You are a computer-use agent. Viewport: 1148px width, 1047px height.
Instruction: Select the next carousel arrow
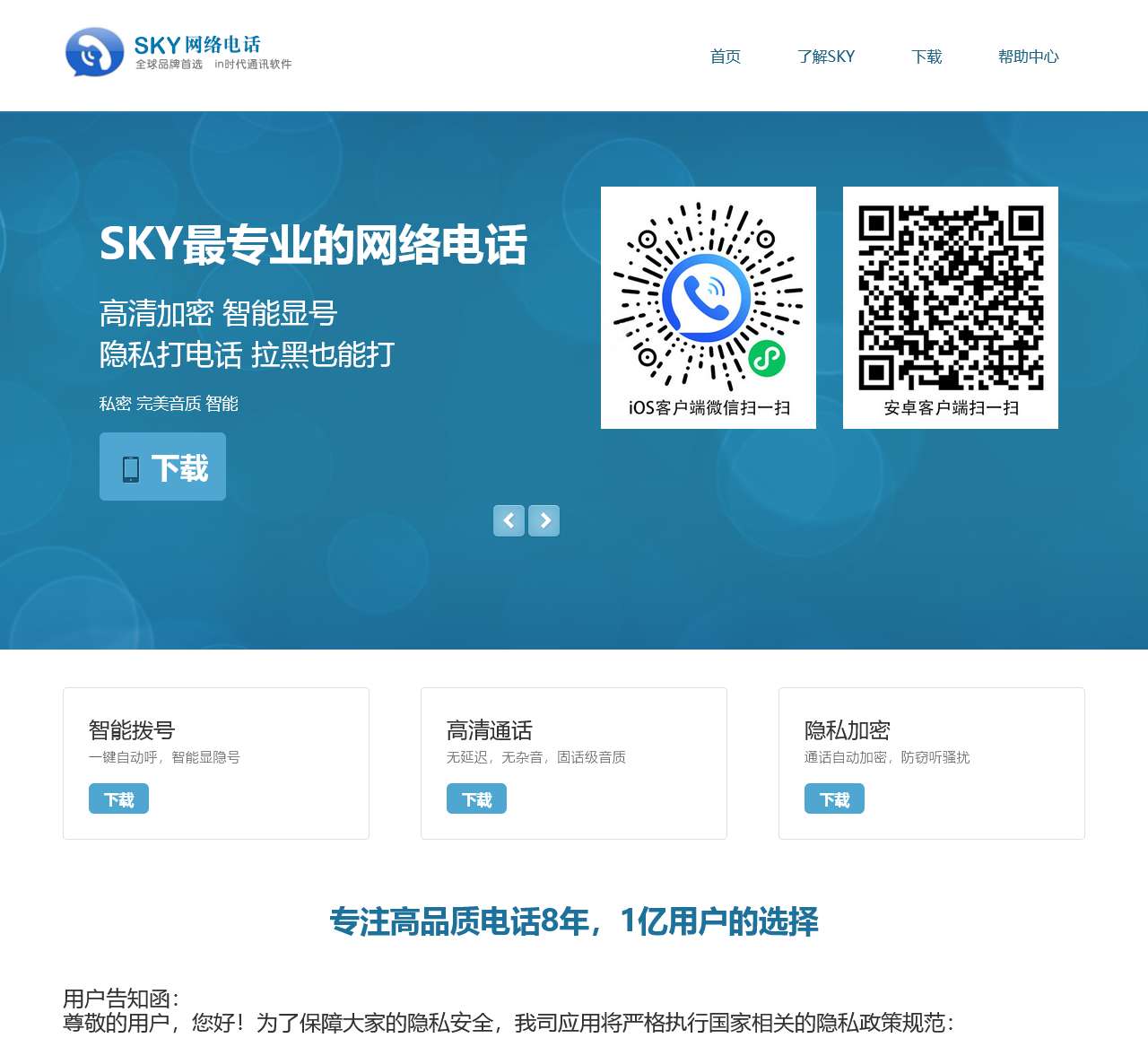pos(544,520)
